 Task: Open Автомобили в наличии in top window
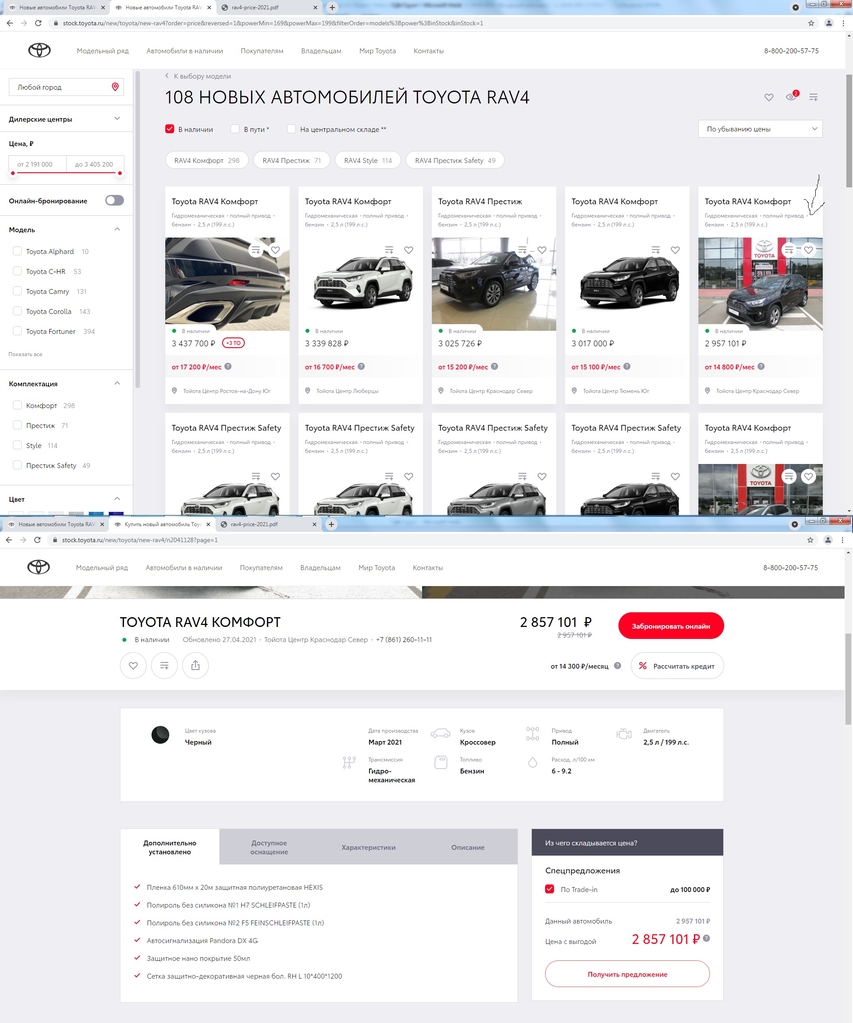pos(185,51)
